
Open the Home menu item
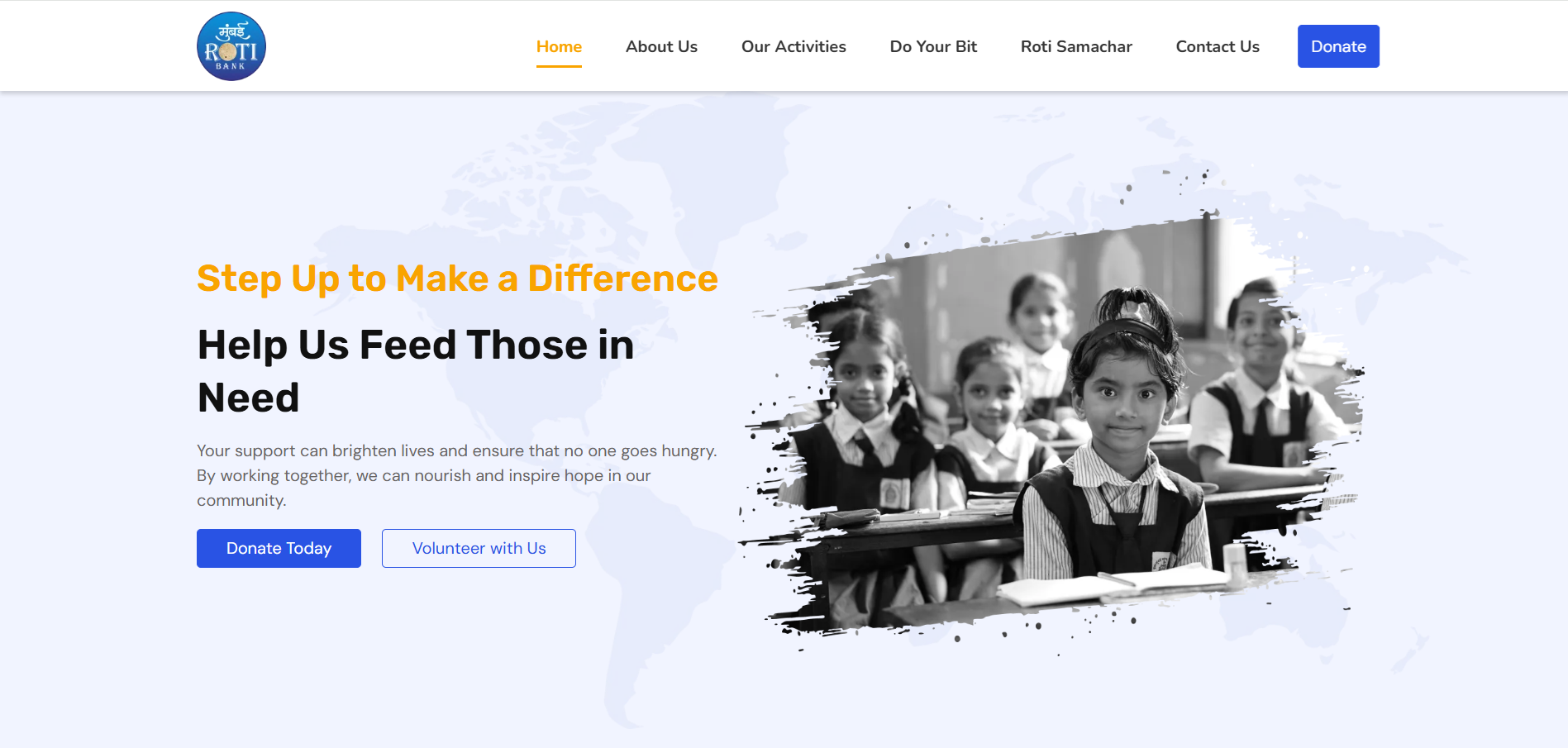pos(559,46)
